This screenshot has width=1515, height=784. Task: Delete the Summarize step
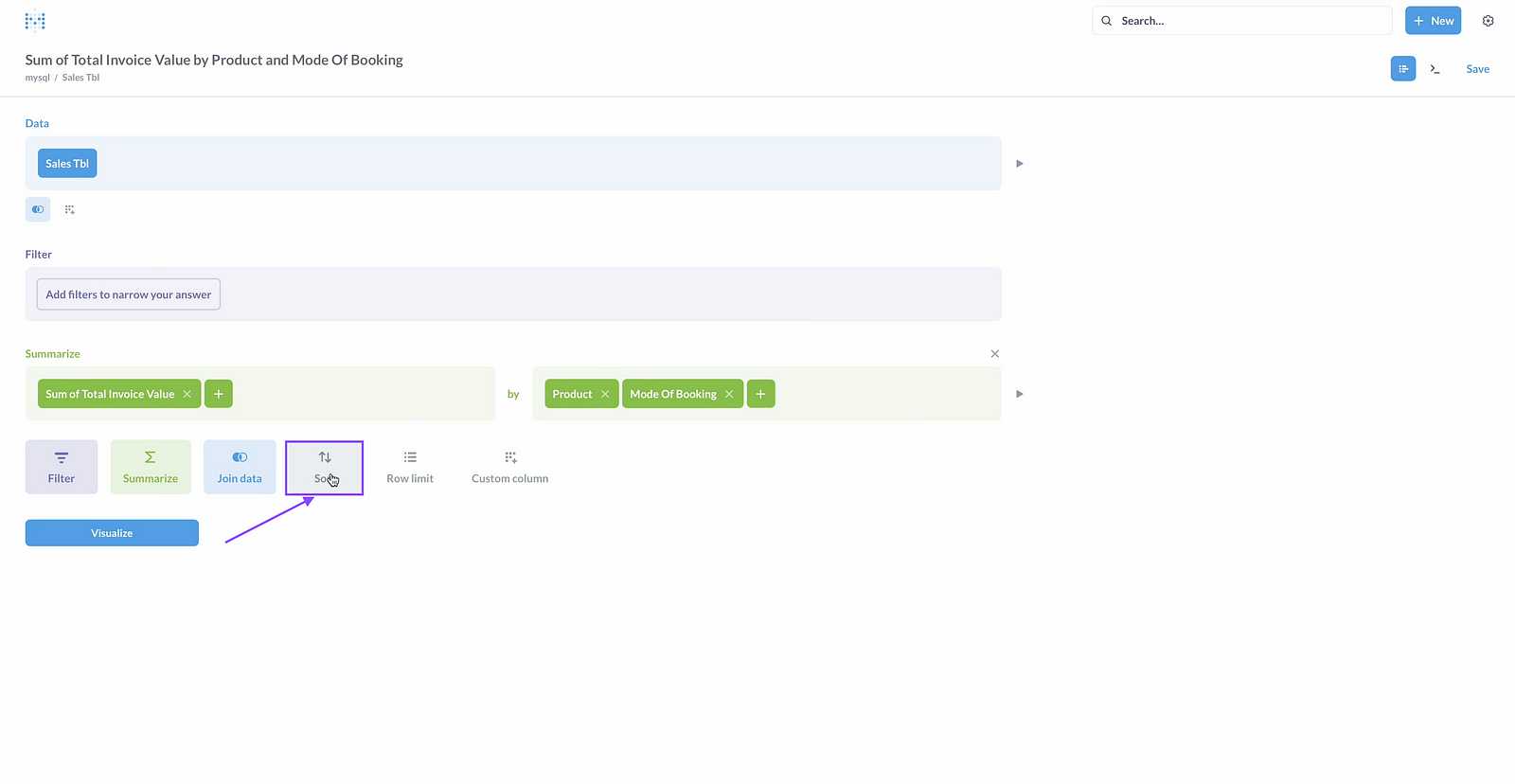tap(994, 354)
